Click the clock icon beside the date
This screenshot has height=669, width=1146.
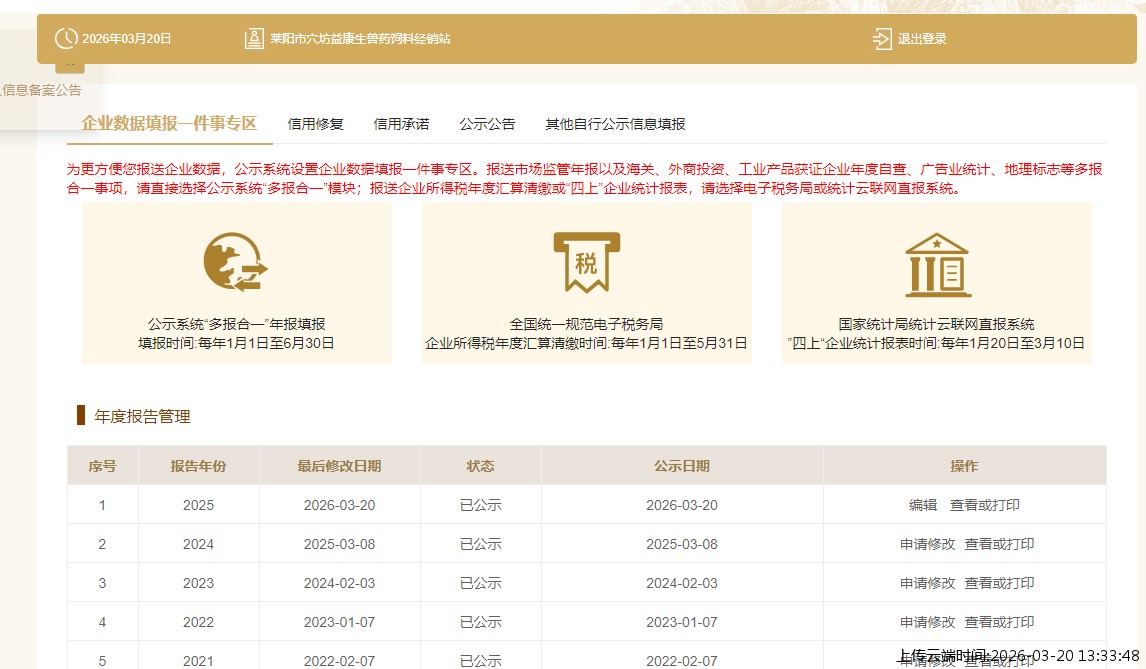tap(66, 39)
